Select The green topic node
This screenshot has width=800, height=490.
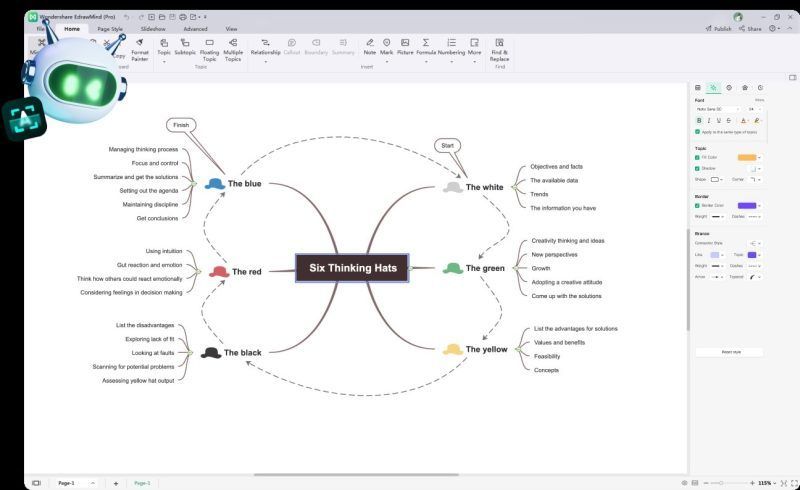[x=474, y=268]
